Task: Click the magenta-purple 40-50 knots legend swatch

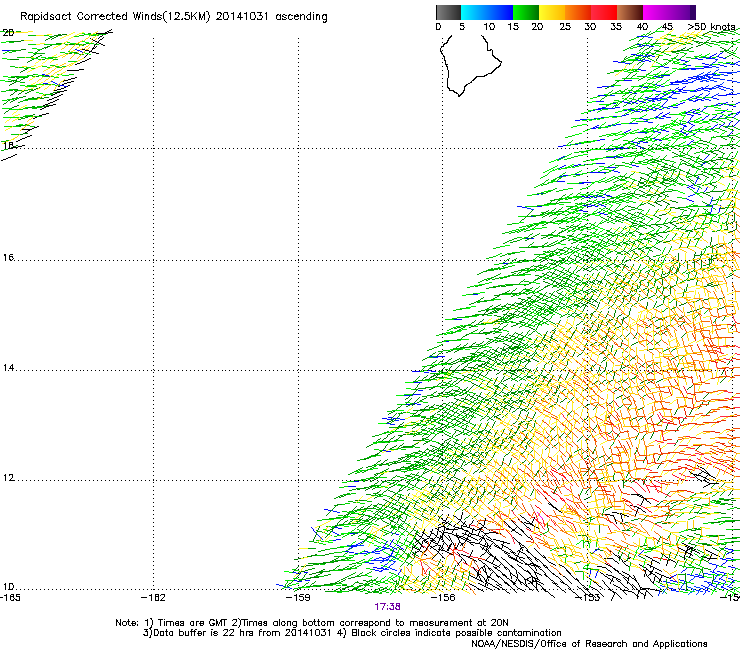Action: point(669,12)
